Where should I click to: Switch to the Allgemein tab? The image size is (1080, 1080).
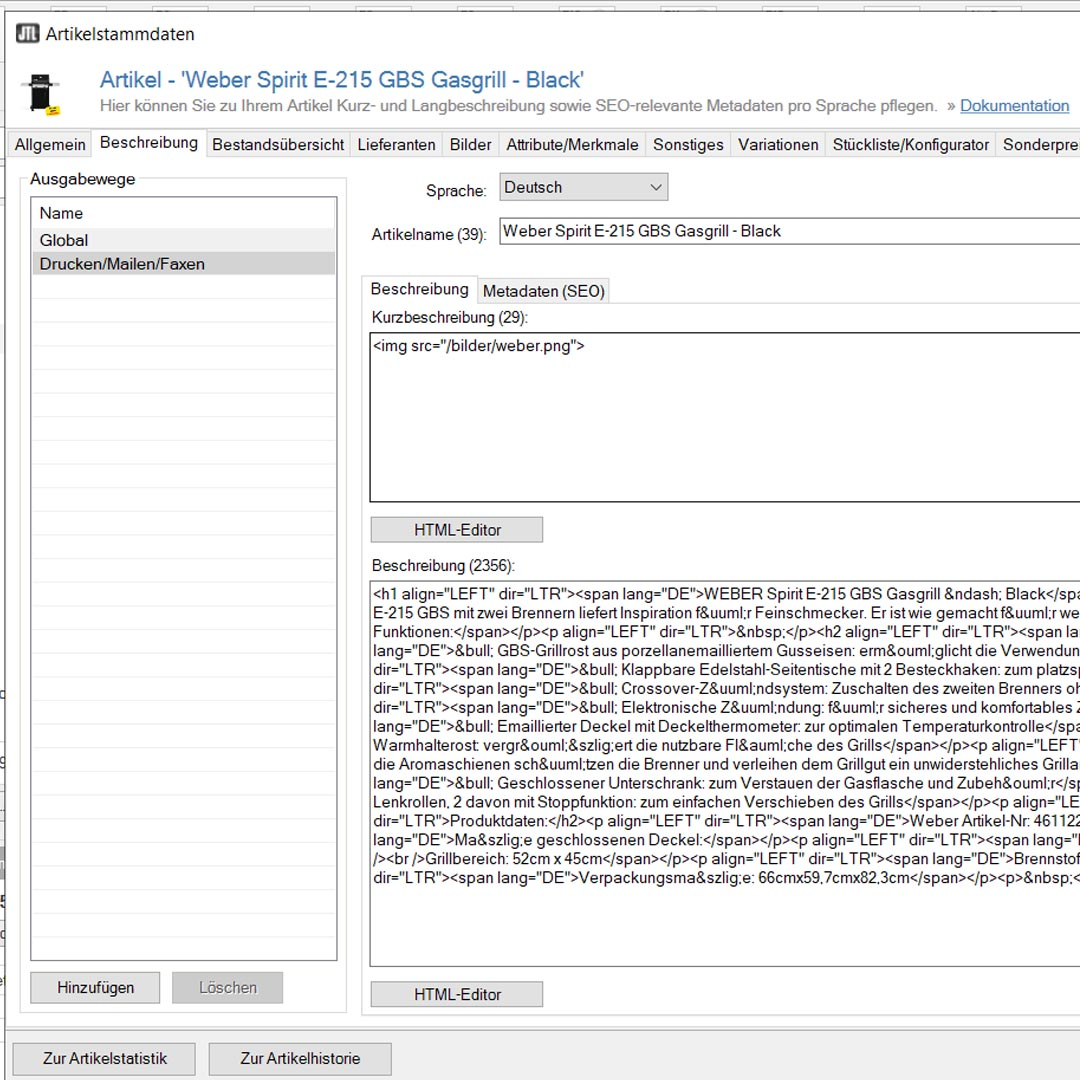pos(50,145)
